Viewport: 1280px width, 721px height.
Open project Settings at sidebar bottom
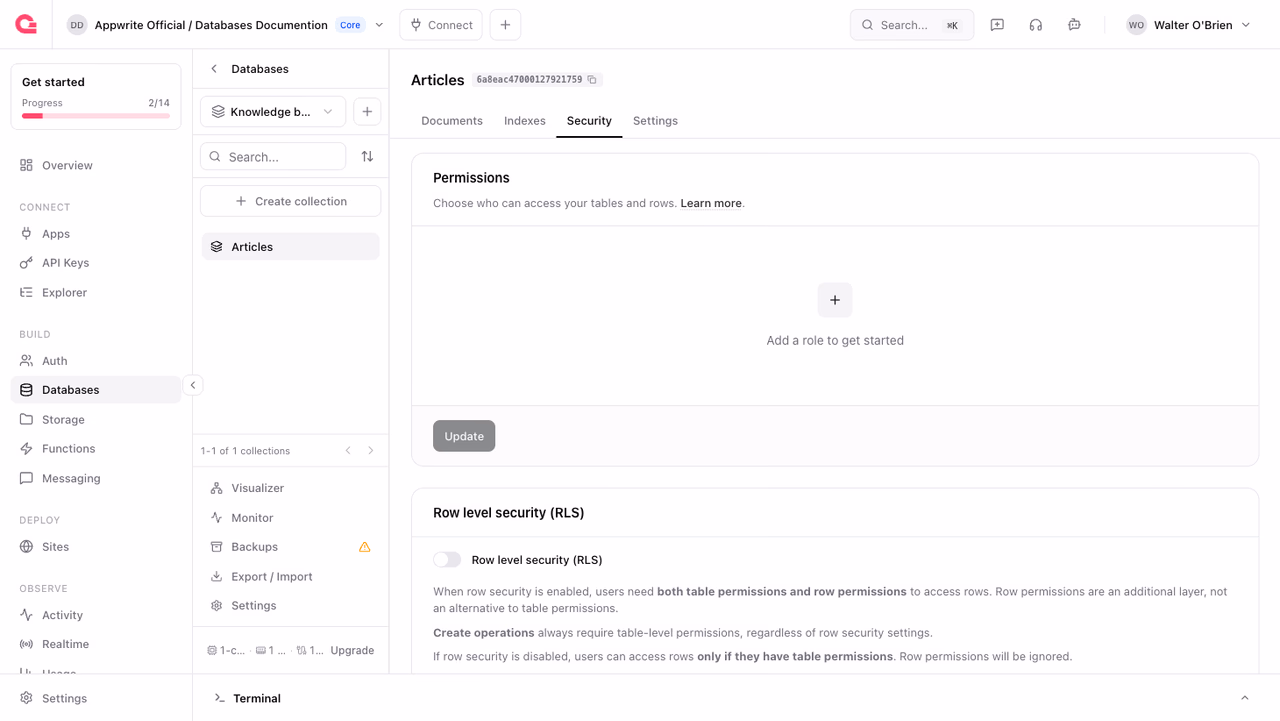point(96,698)
